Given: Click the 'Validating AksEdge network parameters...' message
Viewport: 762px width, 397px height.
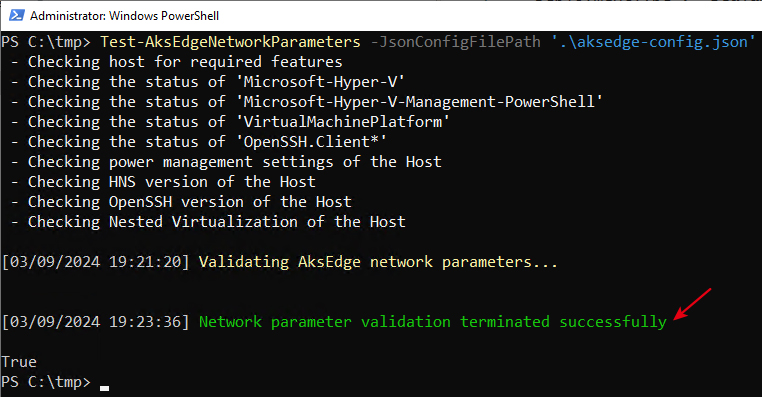Looking at the screenshot, I should click(x=378, y=262).
